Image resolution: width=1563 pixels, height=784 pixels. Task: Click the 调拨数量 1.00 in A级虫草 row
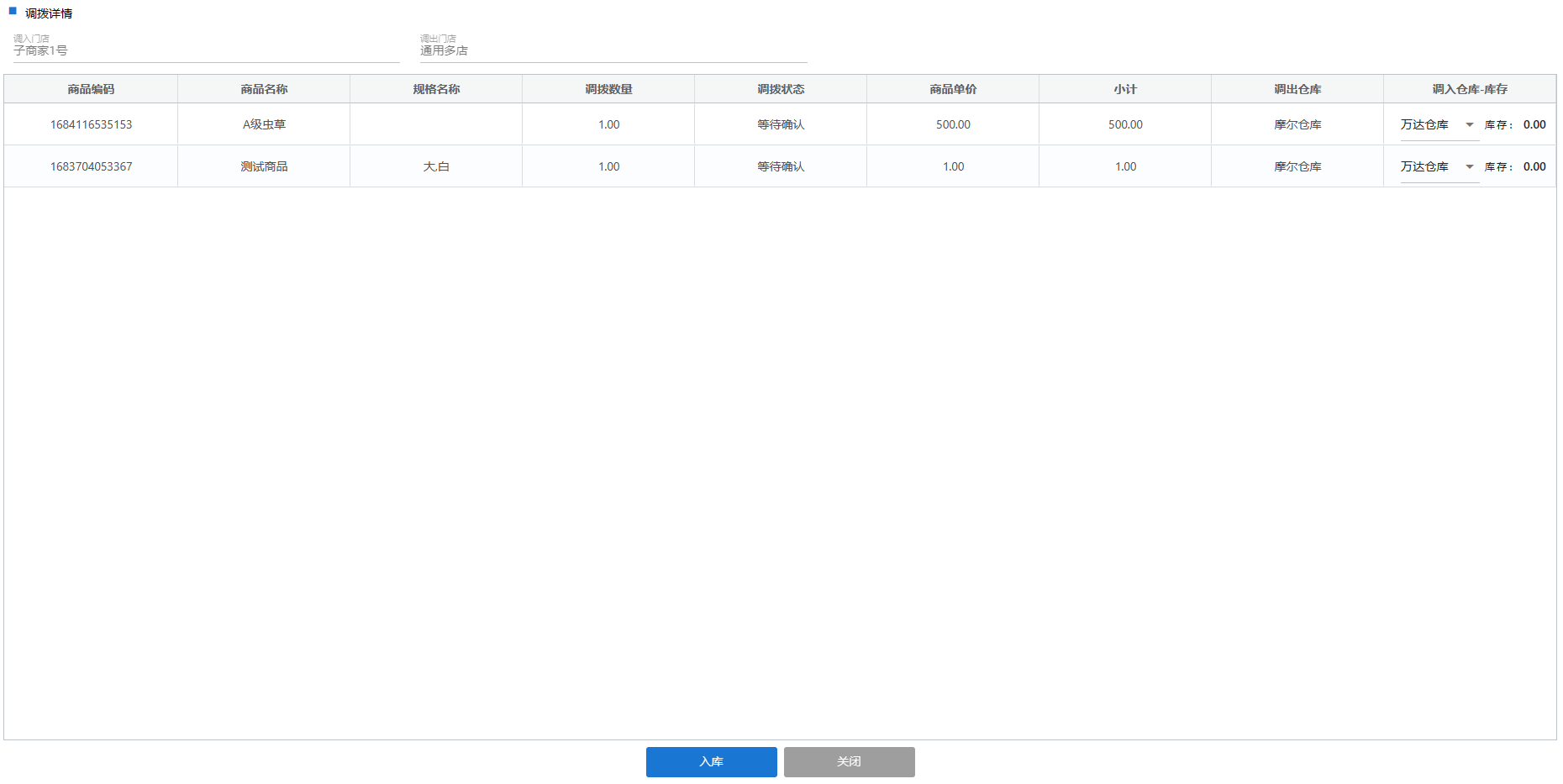(608, 124)
